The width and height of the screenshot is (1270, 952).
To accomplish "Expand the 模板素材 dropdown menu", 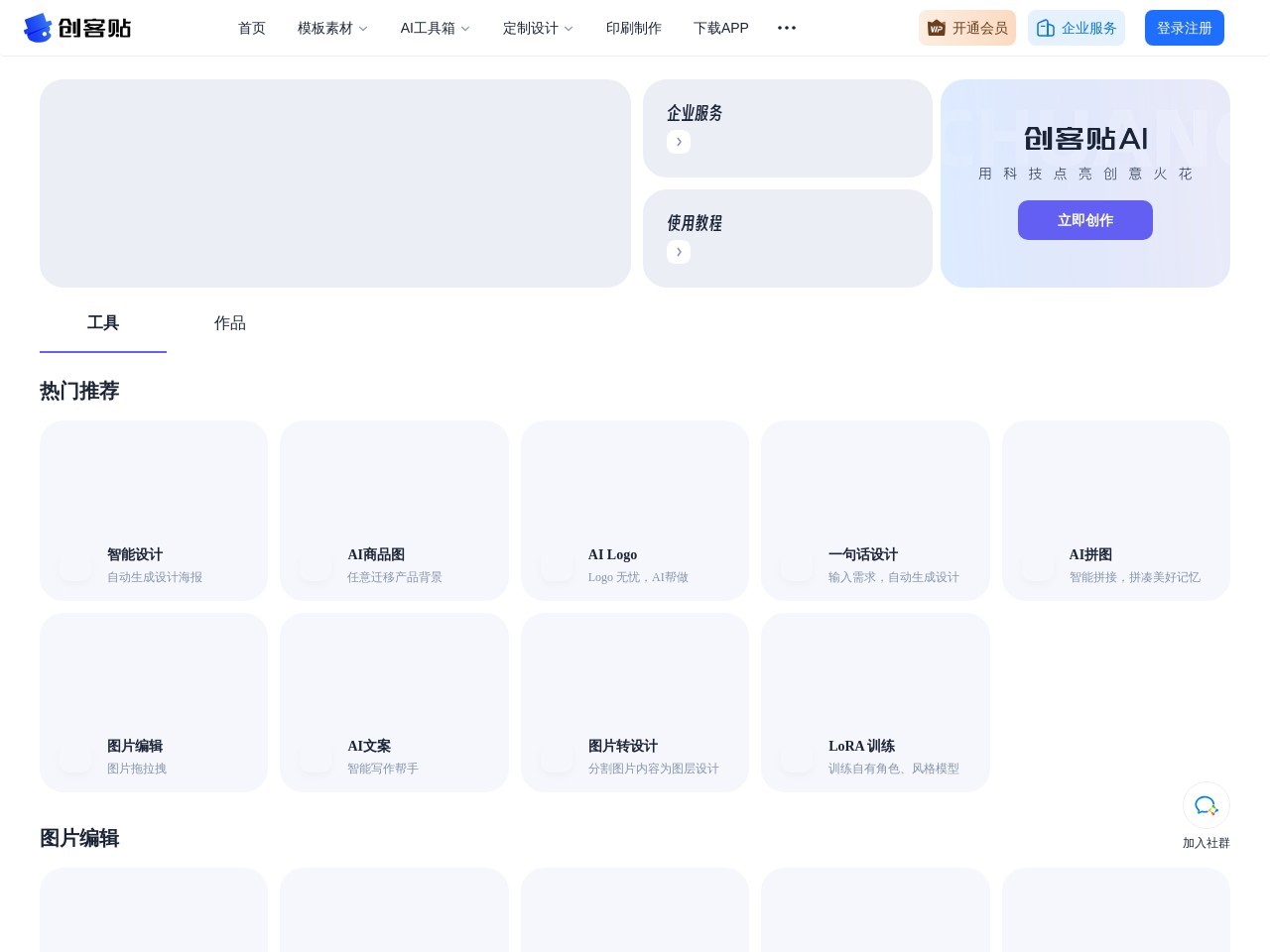I will (332, 28).
